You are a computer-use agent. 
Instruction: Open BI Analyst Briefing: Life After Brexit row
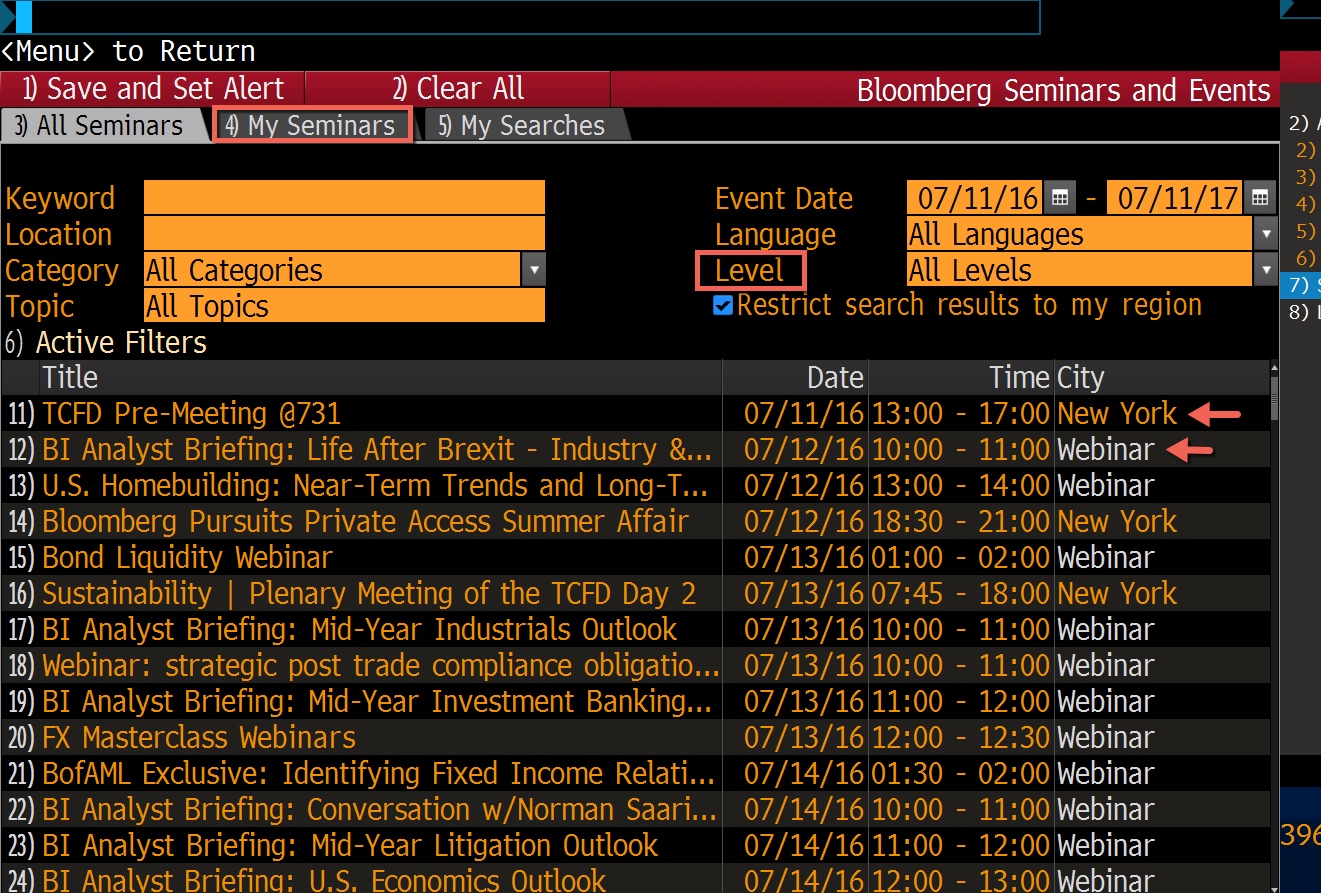click(x=635, y=449)
